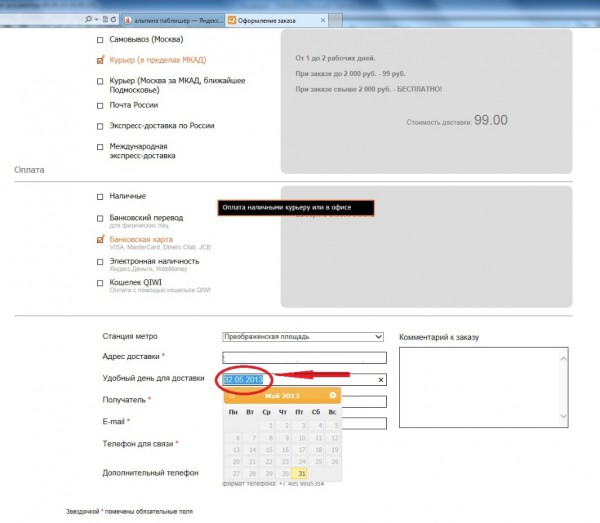
Task: Click the Yandex tab favicon
Action: coord(129,21)
